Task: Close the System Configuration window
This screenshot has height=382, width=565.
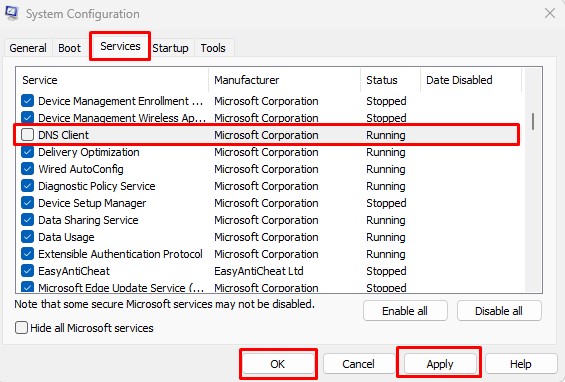Action: click(x=550, y=13)
